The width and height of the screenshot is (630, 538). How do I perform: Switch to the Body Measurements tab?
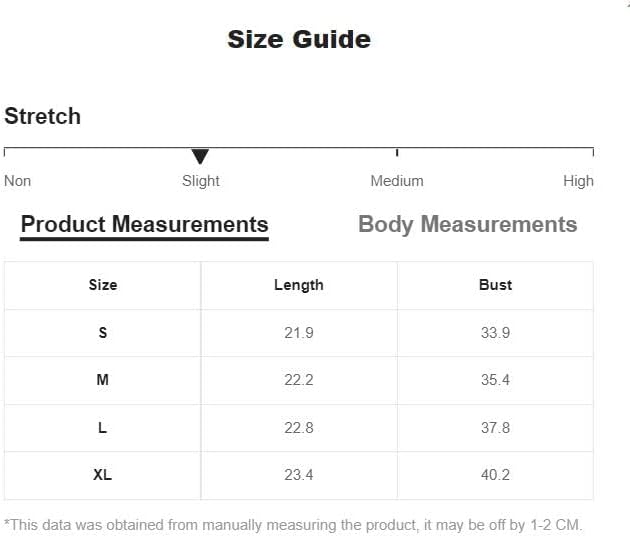468,224
